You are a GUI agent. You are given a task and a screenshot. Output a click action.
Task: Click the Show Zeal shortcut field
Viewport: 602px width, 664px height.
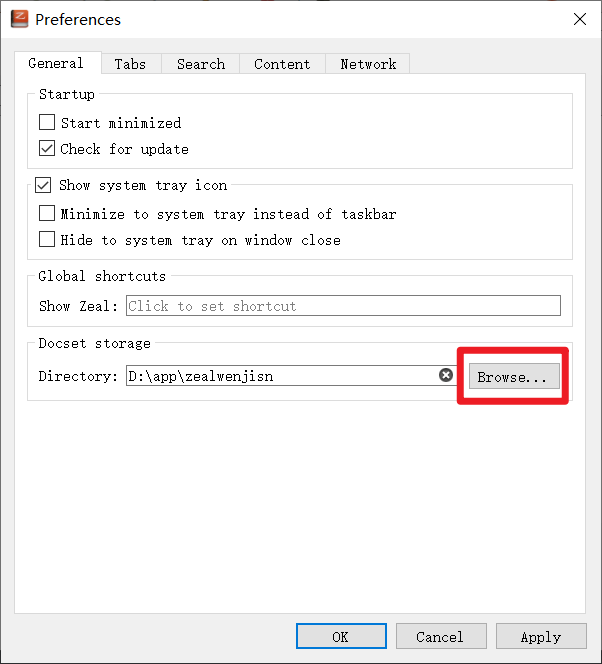point(343,306)
